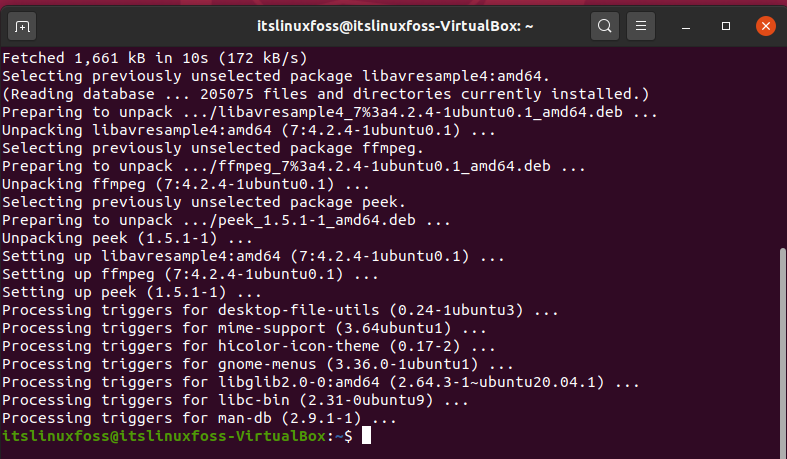
Task: Click the 'Unpacking ffmpeg' output line
Action: pos(186,184)
